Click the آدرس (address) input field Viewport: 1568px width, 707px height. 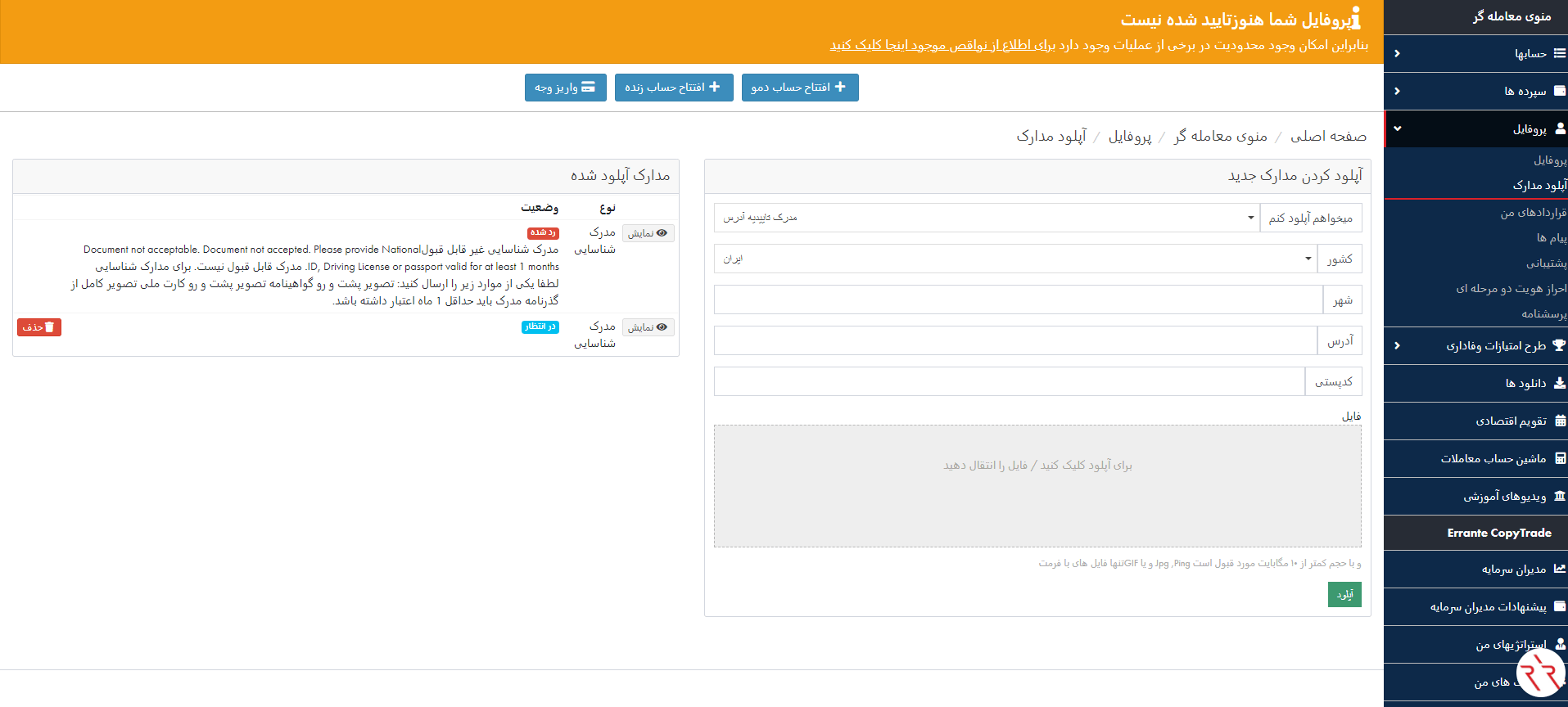click(x=1015, y=340)
